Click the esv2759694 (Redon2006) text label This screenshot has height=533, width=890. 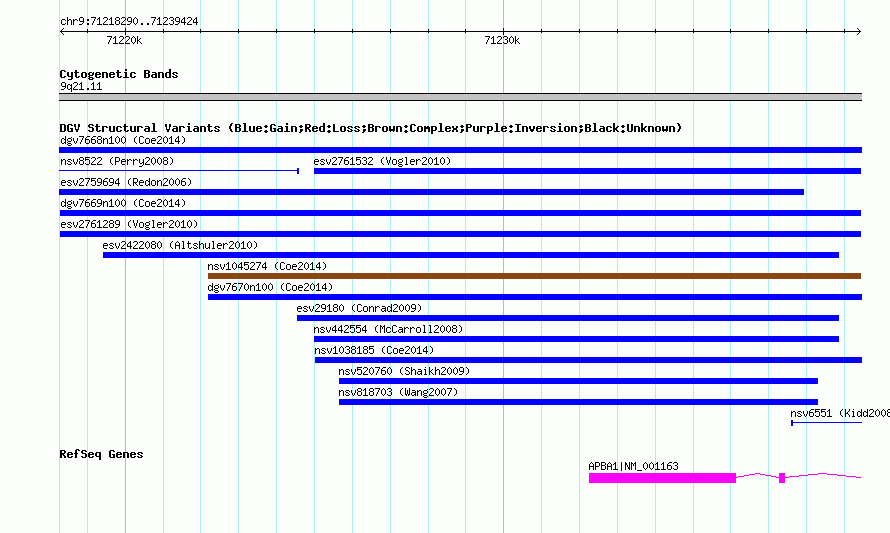tap(126, 182)
